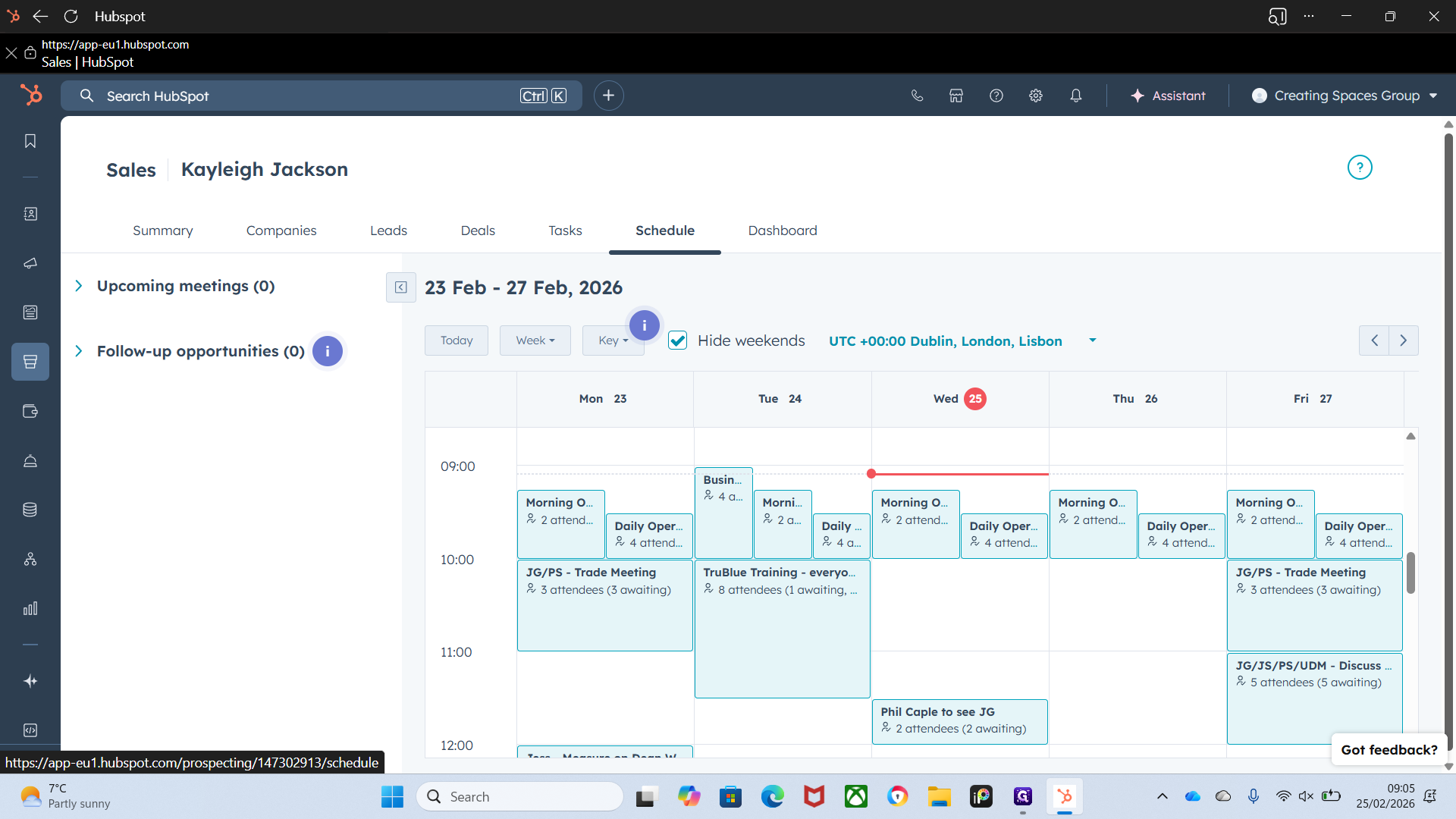Open the UTC timezone dropdown
Viewport: 1456px width, 819px height.
(x=962, y=341)
